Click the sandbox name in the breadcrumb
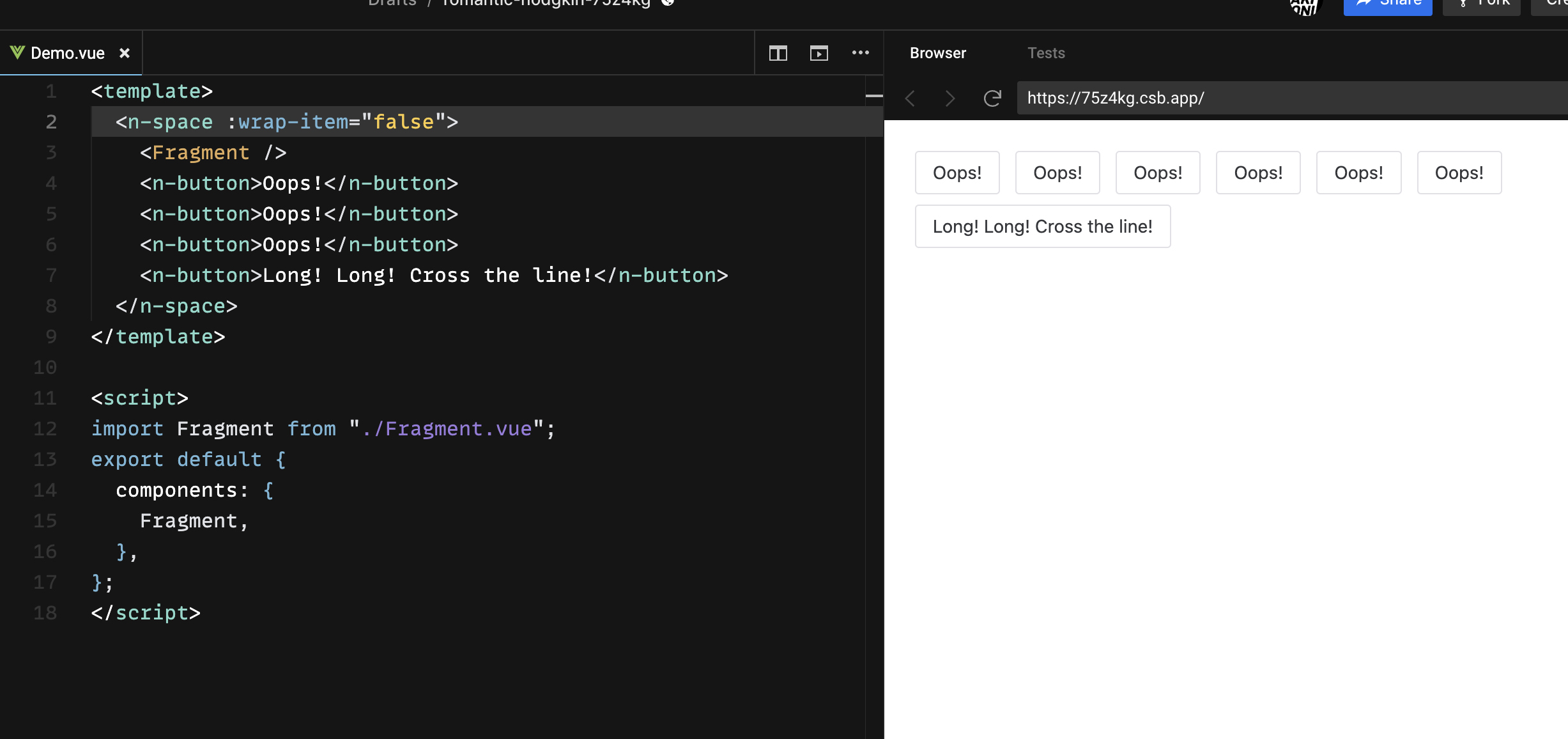 click(x=546, y=3)
